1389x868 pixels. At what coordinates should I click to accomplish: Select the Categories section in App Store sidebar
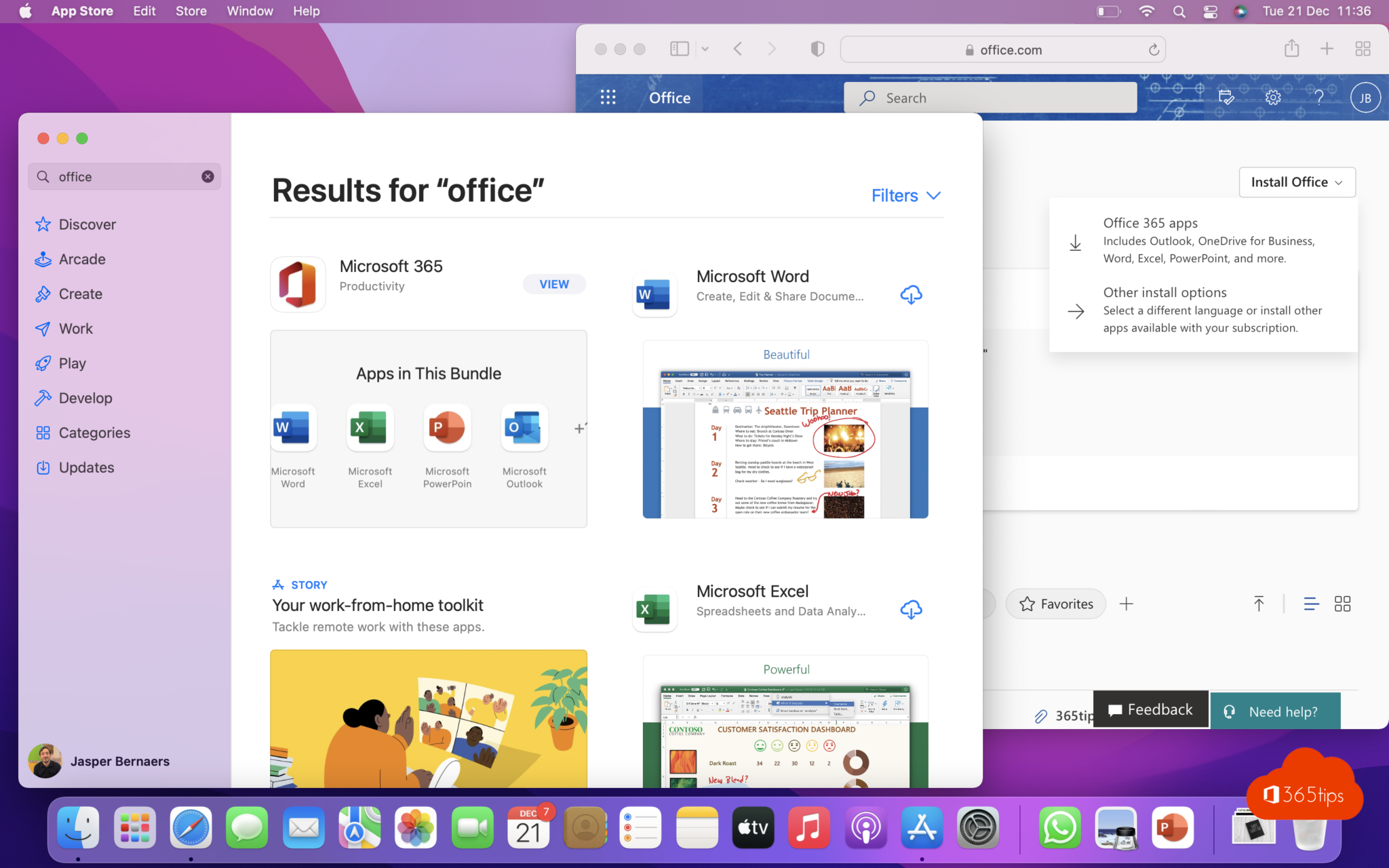(94, 432)
